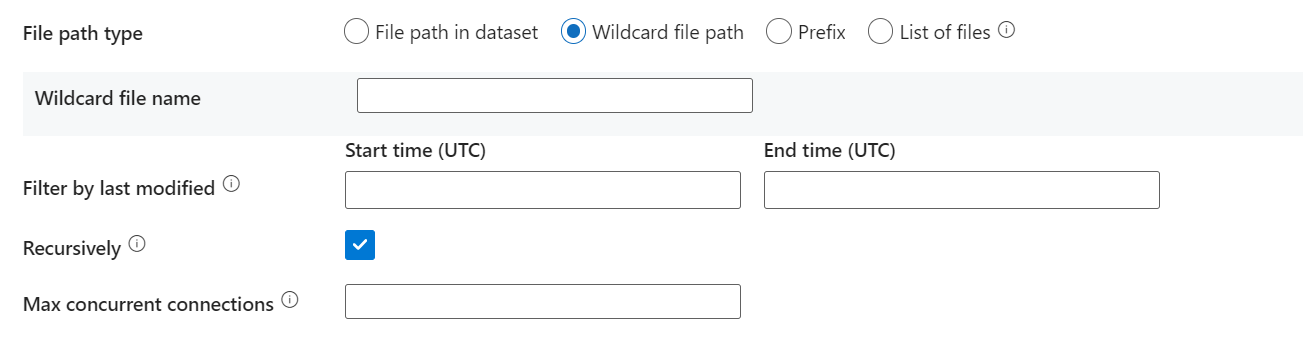Click the Wildcard file name input box
This screenshot has width=1303, height=360.
pos(555,96)
